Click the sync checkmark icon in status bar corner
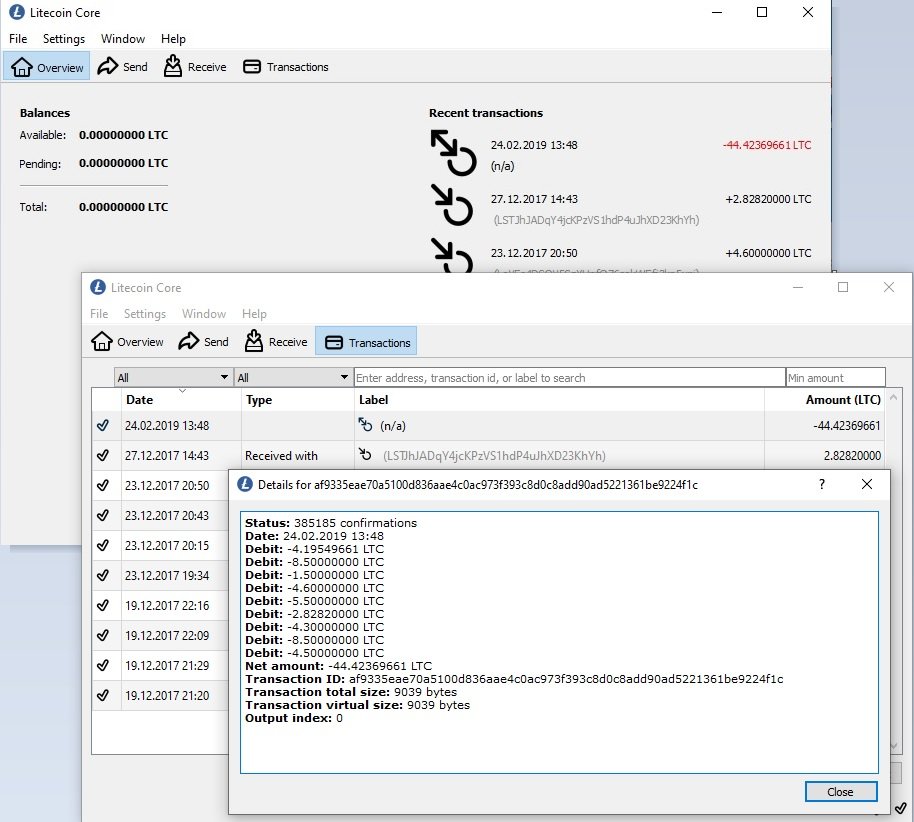The height and width of the screenshot is (822, 914). point(901,808)
